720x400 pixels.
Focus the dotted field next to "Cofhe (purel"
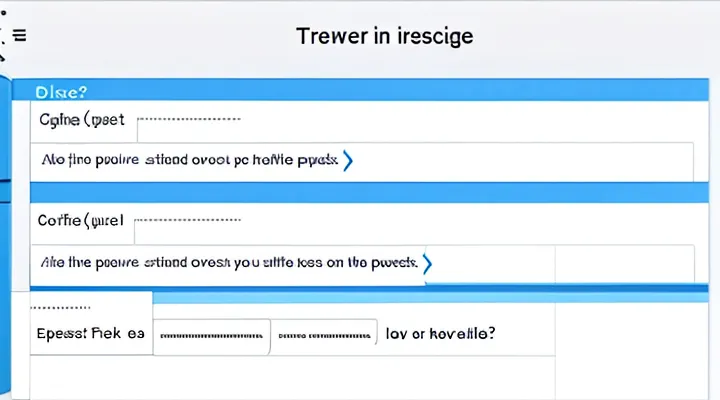pos(188,217)
